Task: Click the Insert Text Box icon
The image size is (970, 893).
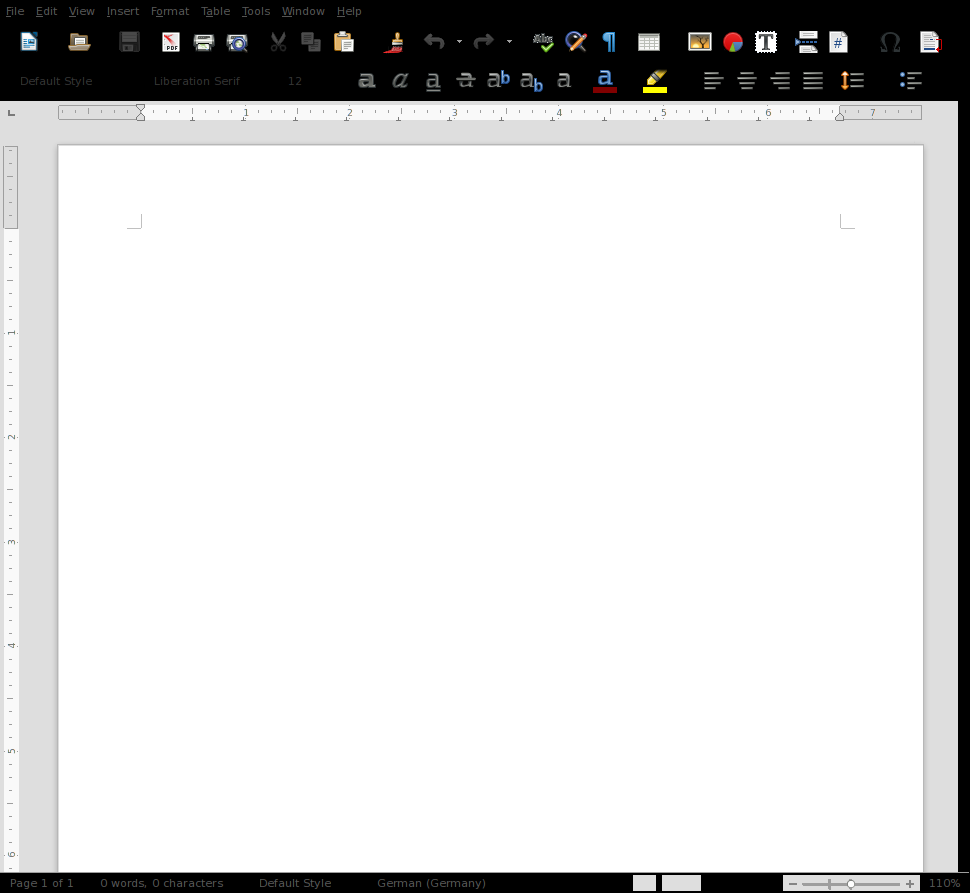Action: pyautogui.click(x=766, y=42)
